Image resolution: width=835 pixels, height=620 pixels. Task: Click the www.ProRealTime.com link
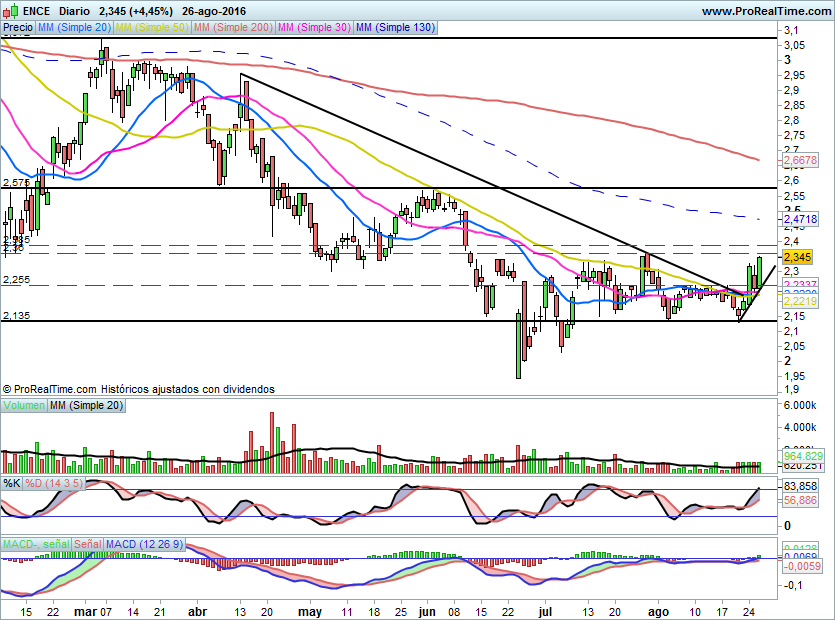click(766, 11)
